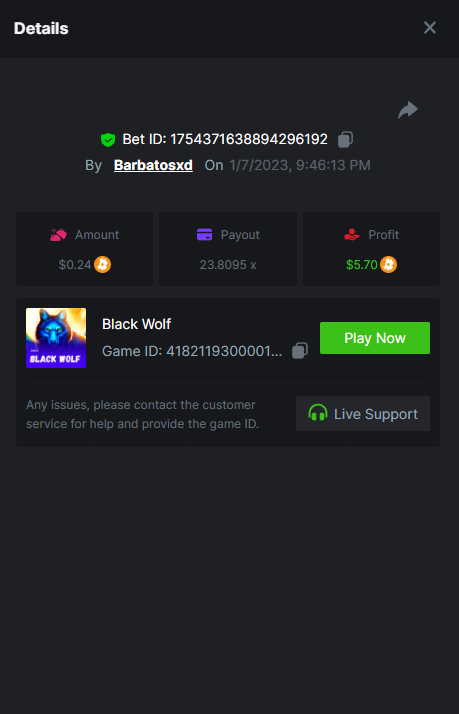Click the 23.8095 x payout value
This screenshot has height=714, width=459.
click(x=228, y=265)
